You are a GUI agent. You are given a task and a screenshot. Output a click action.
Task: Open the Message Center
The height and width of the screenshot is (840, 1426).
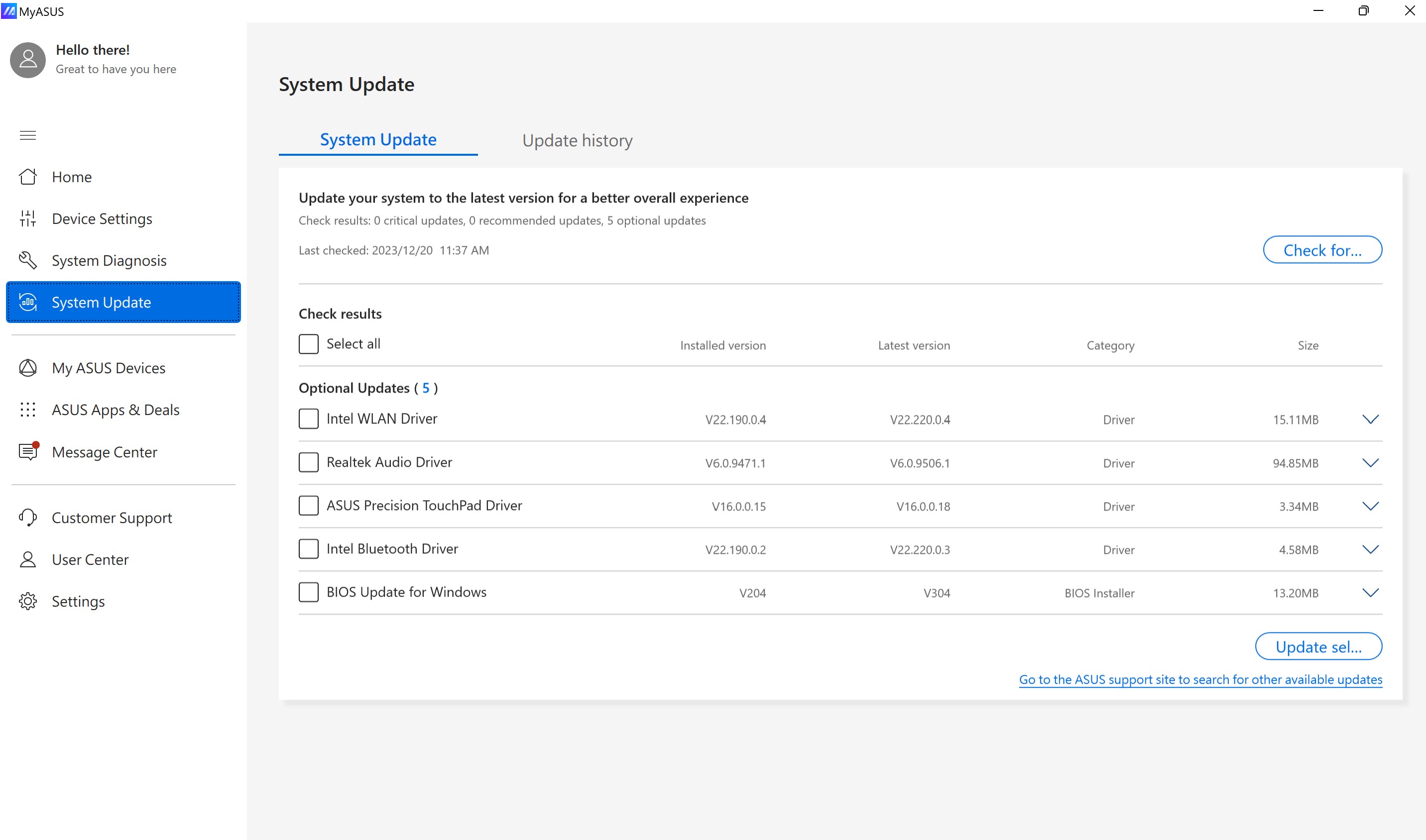click(x=104, y=452)
